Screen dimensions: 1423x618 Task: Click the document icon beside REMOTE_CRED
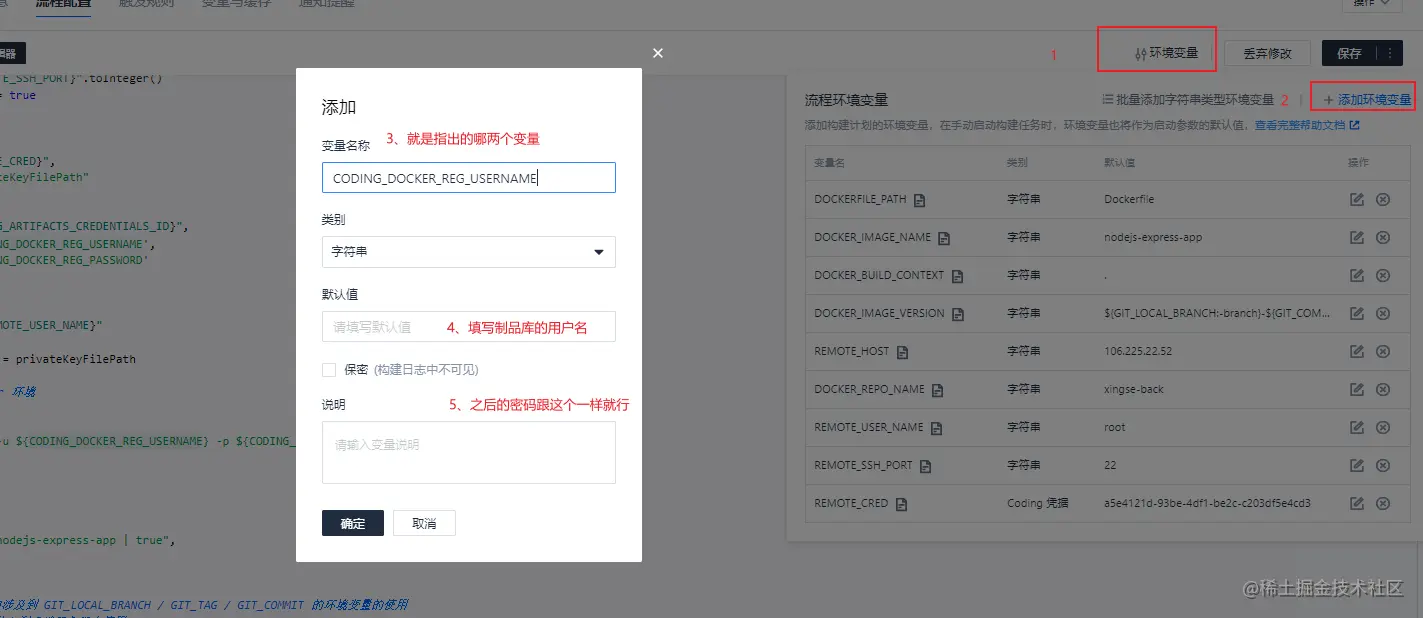pos(901,504)
